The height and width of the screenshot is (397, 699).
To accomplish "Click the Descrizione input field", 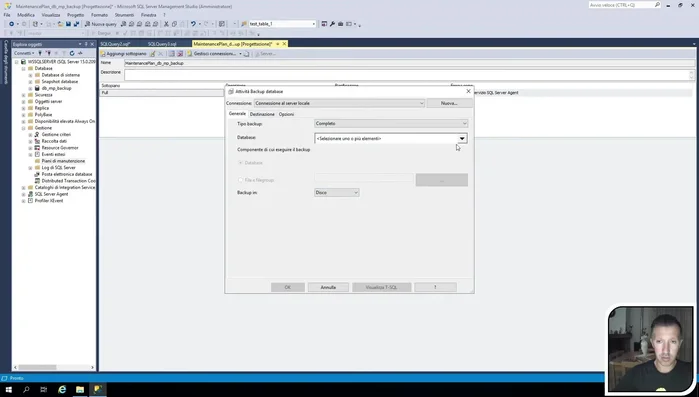I will 409,74.
